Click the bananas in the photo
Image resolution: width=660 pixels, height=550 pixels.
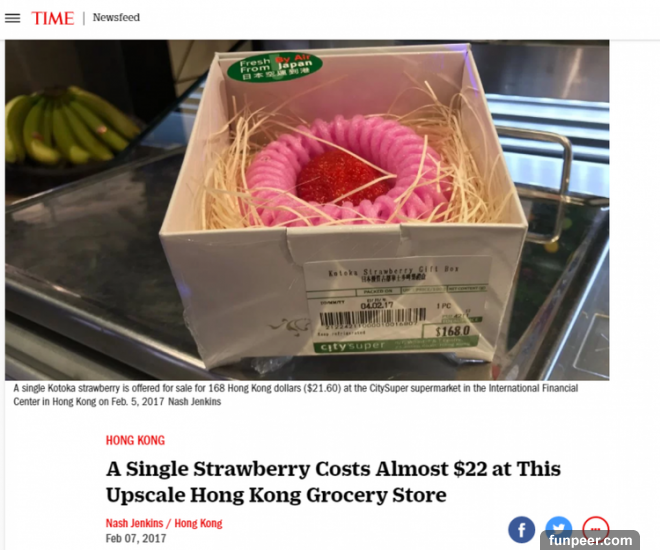(x=70, y=126)
